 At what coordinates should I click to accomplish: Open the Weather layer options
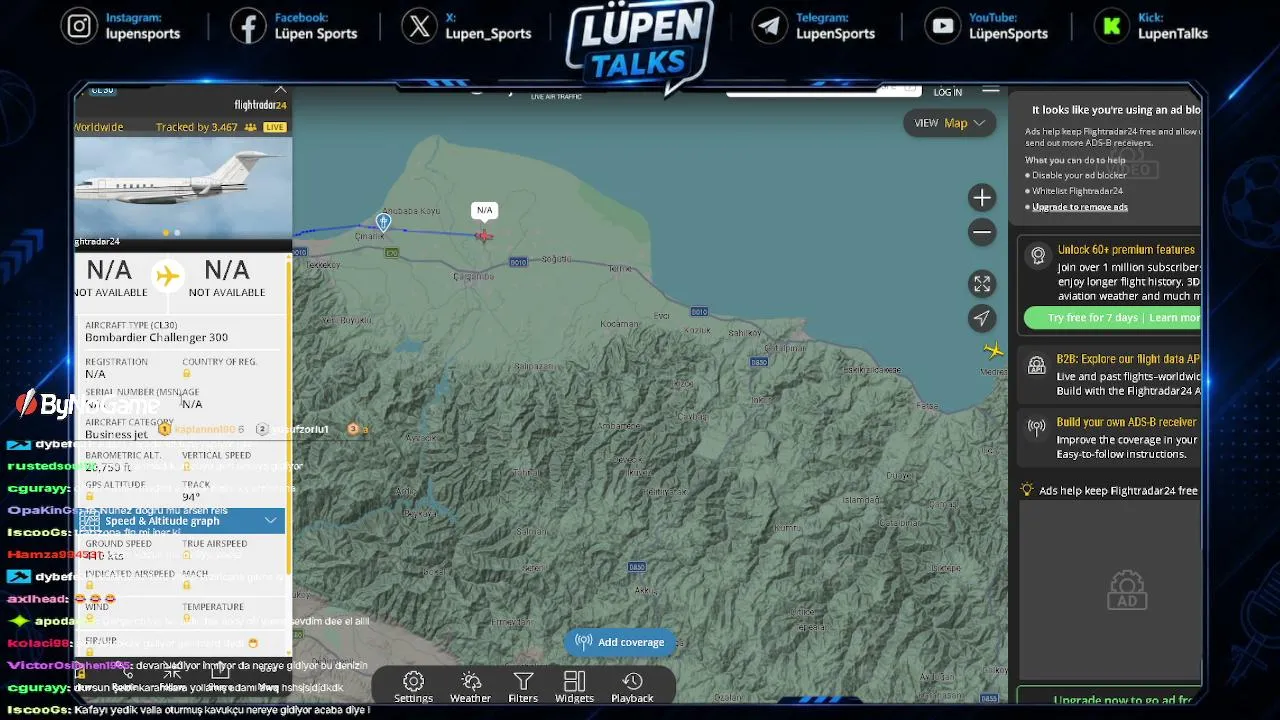pyautogui.click(x=470, y=687)
